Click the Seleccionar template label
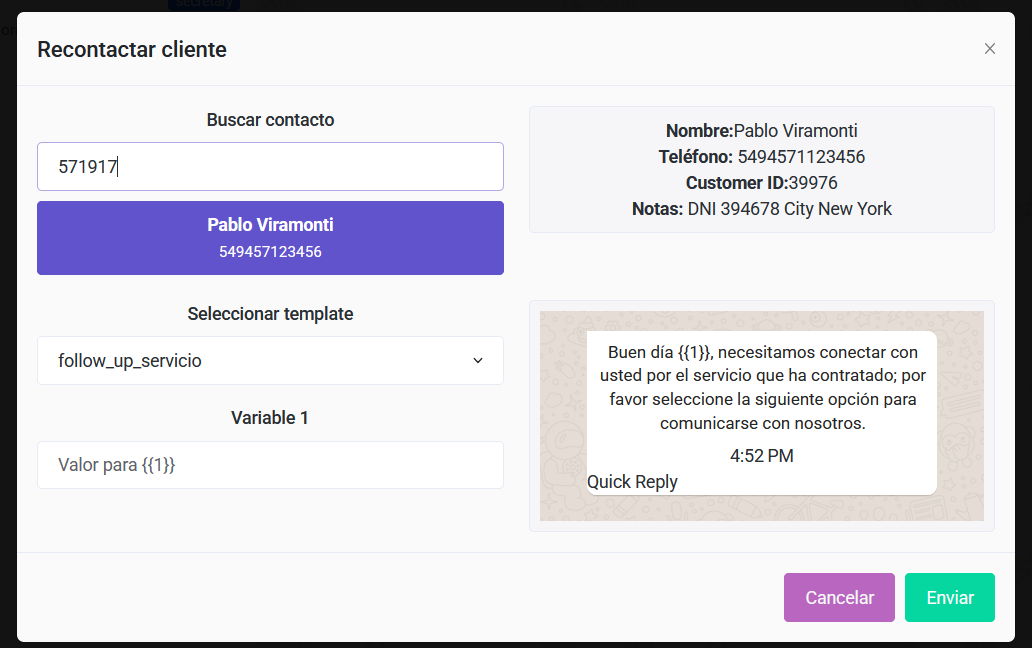The image size is (1032, 648). (x=271, y=314)
